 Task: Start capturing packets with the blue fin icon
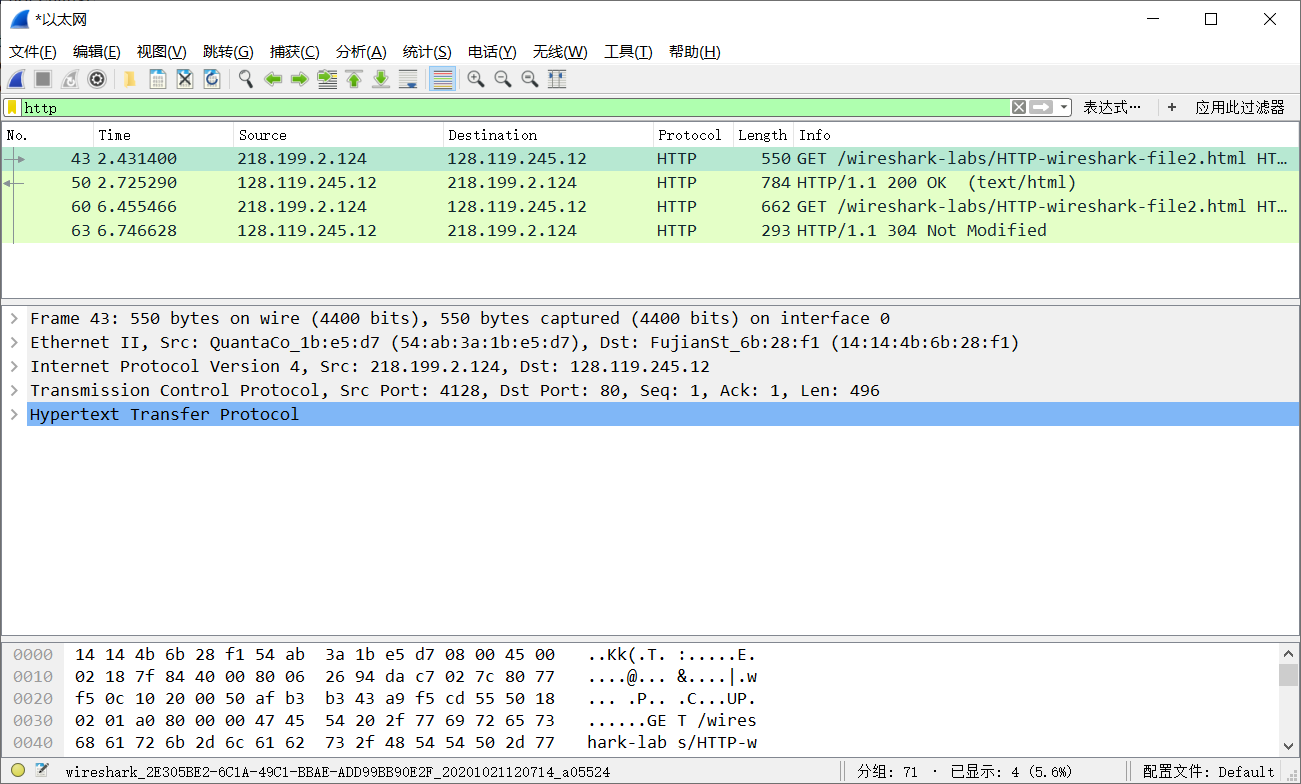click(16, 79)
